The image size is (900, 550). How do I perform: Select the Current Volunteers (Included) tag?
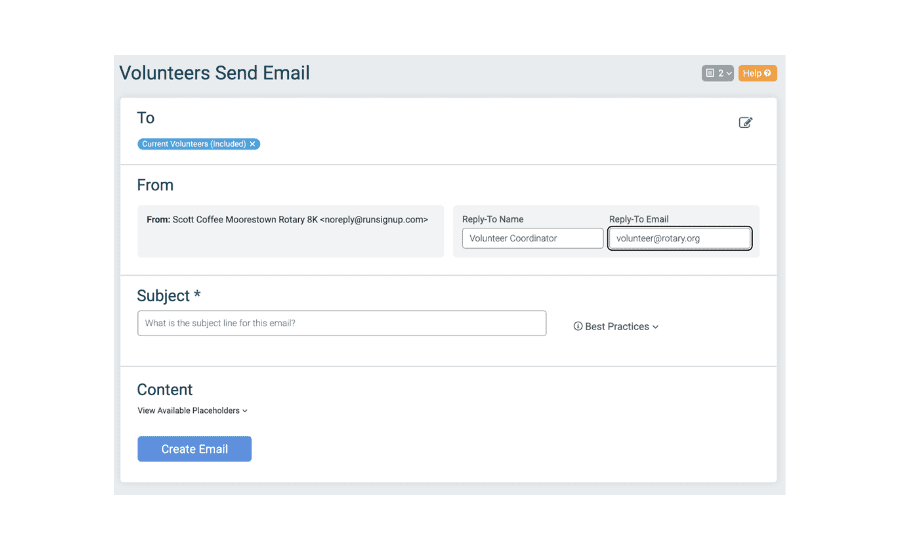click(x=193, y=144)
